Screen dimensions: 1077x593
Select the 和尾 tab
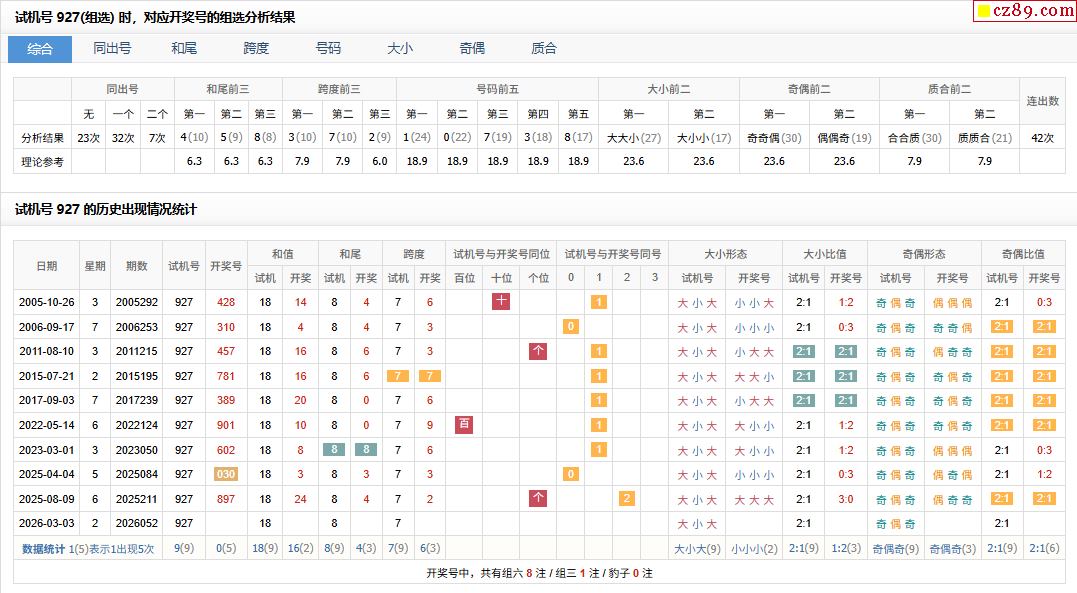coord(184,49)
